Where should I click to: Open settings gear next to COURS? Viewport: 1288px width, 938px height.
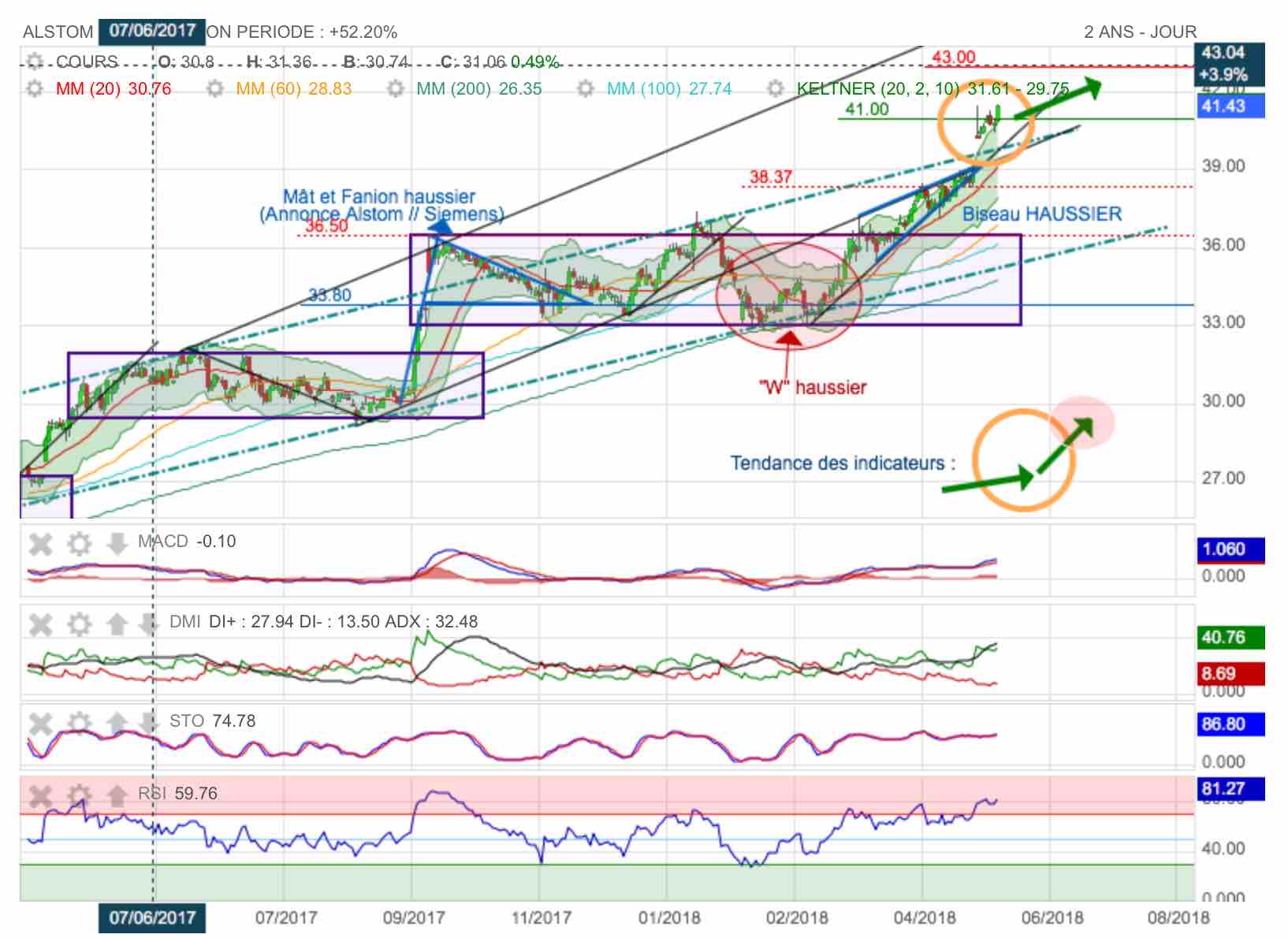click(x=34, y=61)
